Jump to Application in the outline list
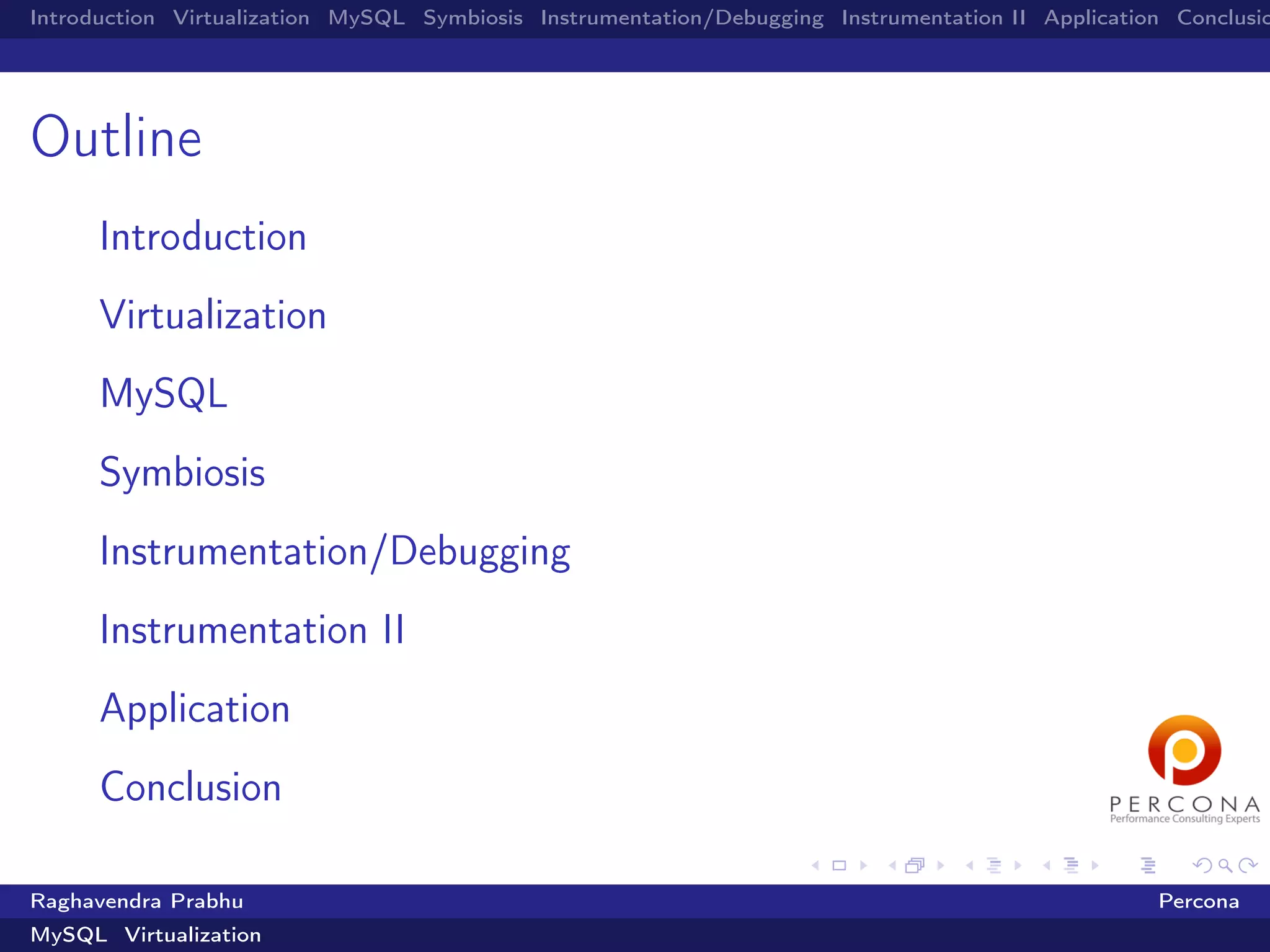Screen dimensions: 1270x952 click(x=195, y=709)
